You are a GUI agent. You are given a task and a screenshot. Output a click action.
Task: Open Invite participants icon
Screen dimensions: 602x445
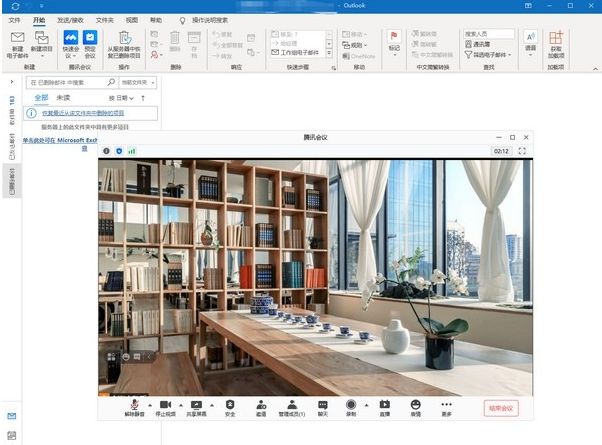tap(260, 404)
